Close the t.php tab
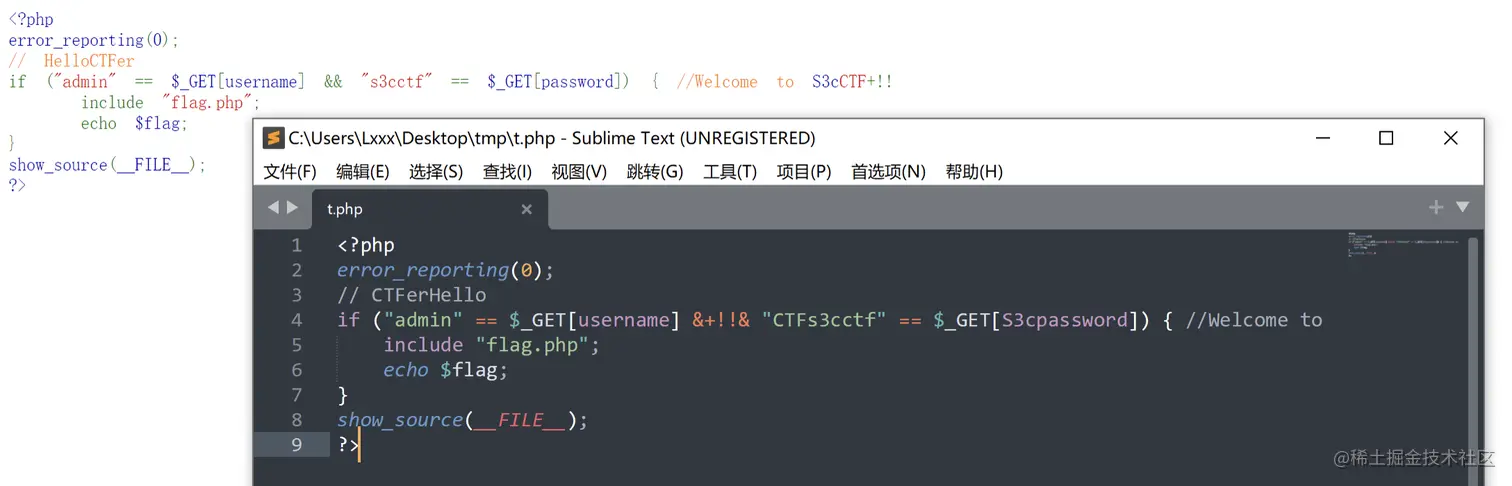 point(527,209)
